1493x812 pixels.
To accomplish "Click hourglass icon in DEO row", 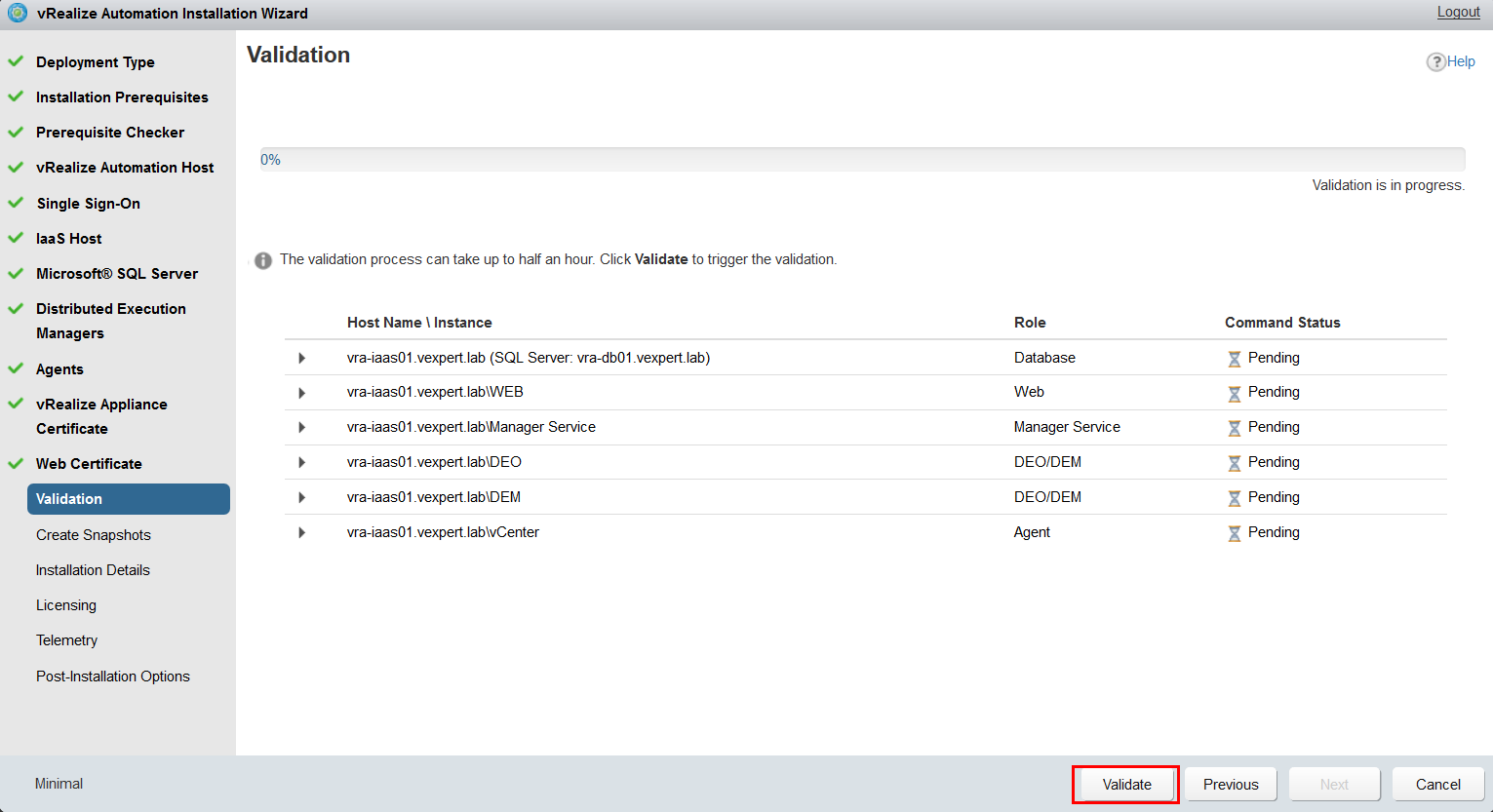I will [1235, 463].
